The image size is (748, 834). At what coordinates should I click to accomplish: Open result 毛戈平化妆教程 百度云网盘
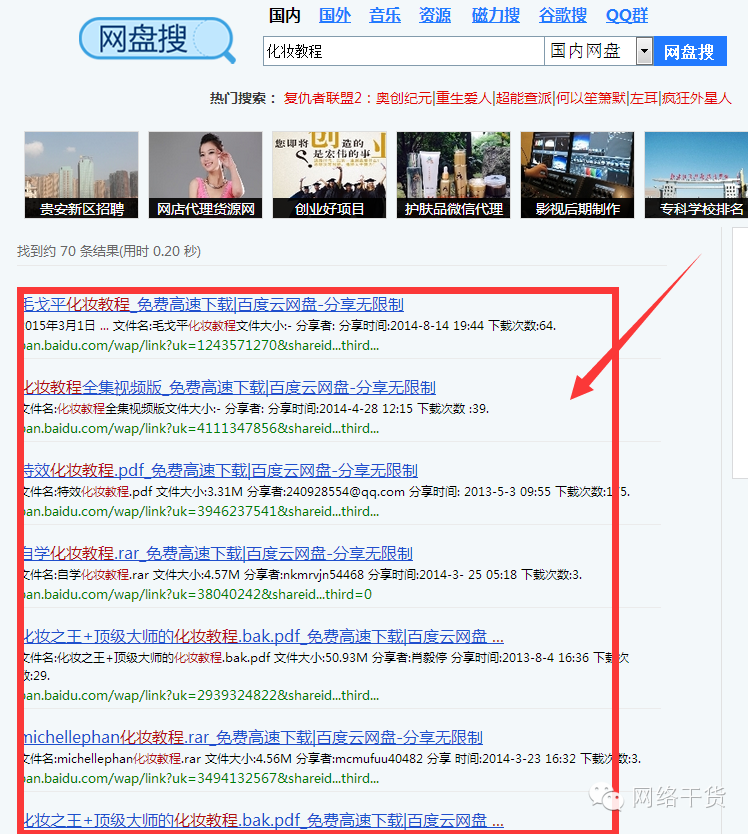click(x=213, y=305)
